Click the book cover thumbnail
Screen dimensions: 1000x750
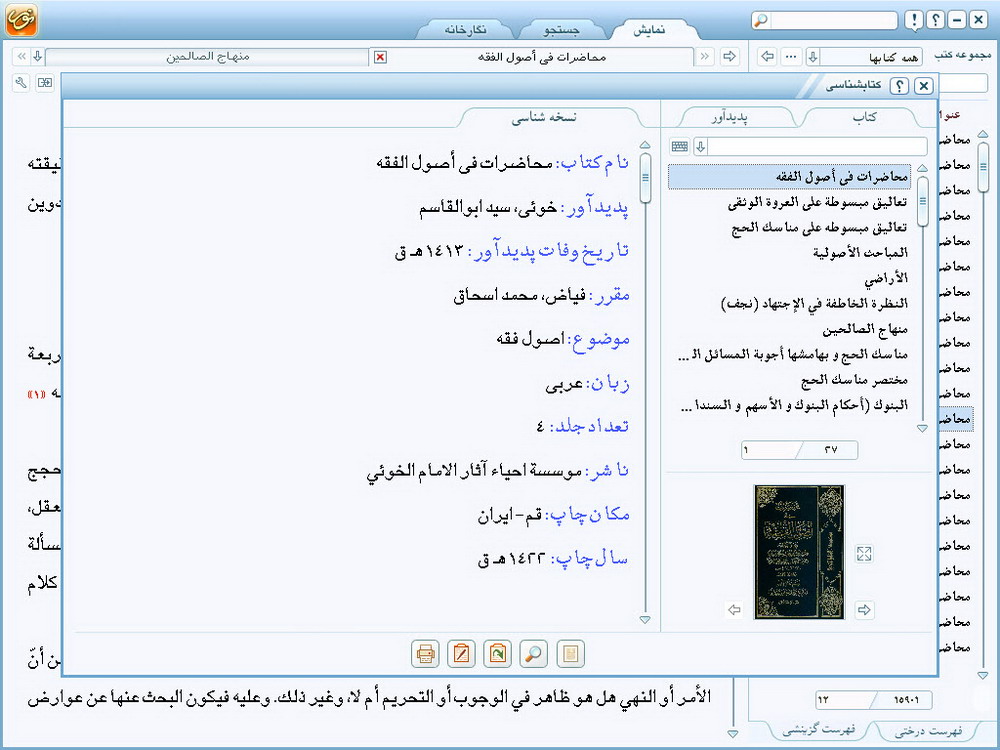coord(799,552)
